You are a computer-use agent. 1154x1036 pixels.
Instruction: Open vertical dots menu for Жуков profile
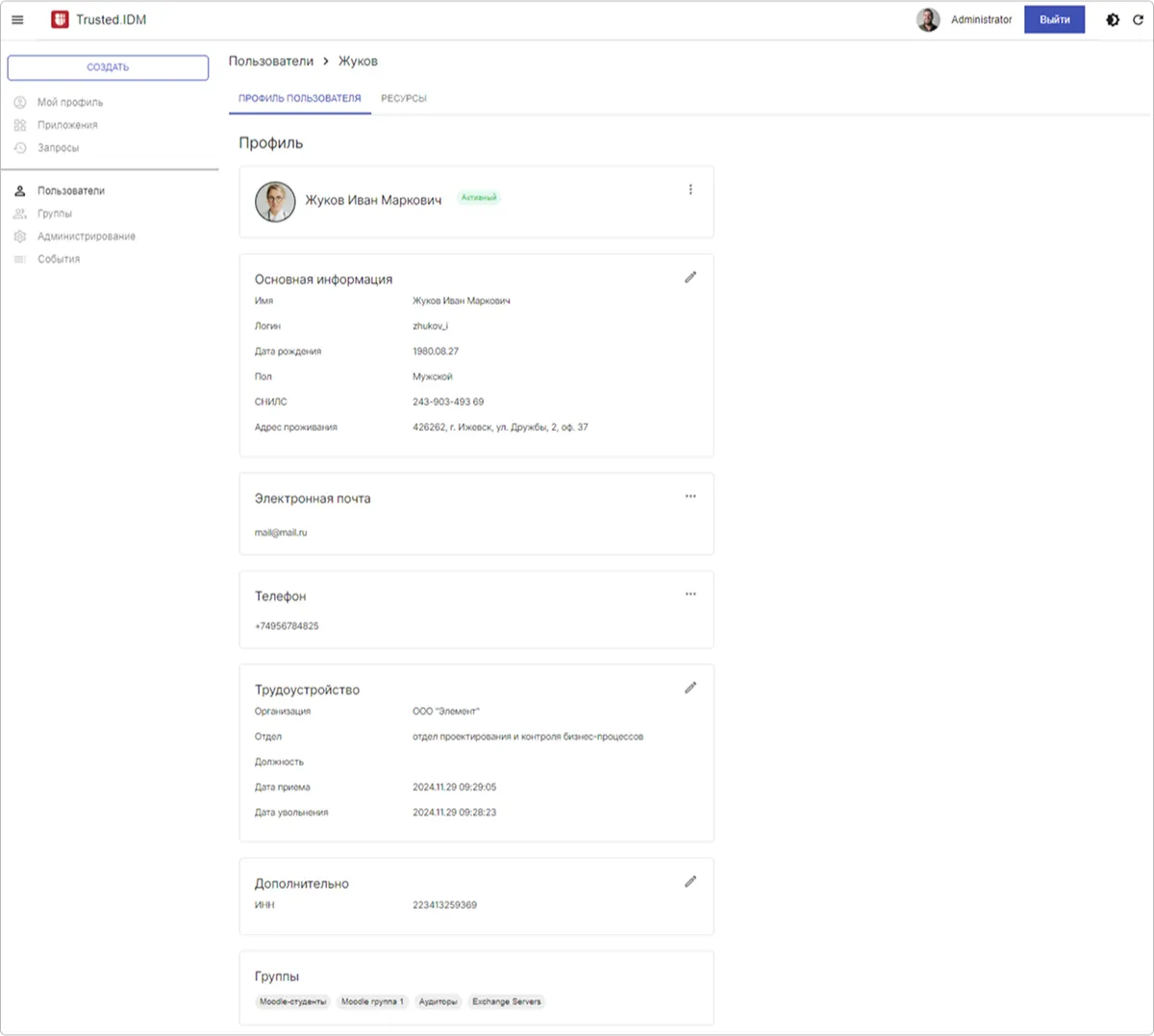(x=690, y=190)
